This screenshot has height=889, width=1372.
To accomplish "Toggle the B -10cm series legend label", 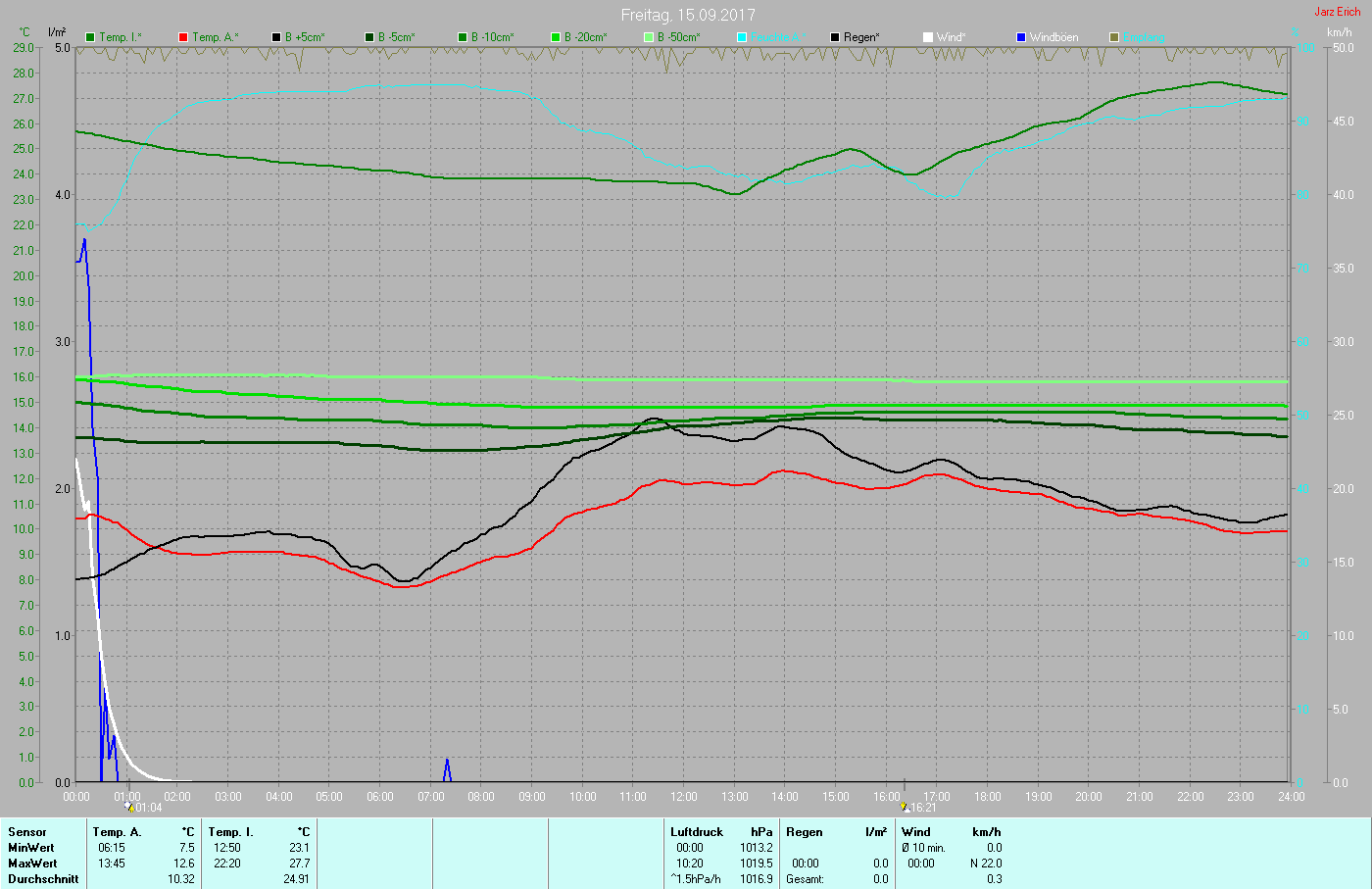I will click(x=492, y=37).
